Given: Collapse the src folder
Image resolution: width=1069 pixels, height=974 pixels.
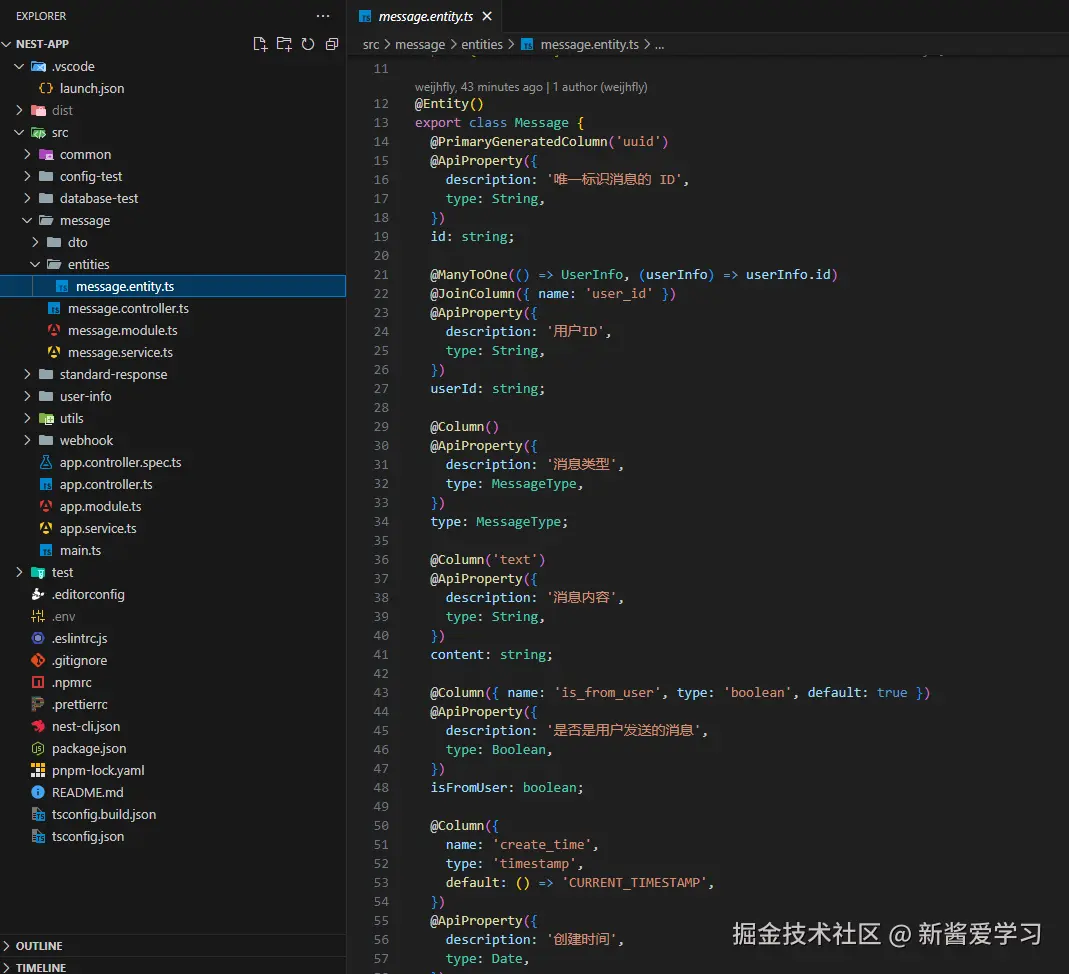Looking at the screenshot, I should (x=19, y=133).
